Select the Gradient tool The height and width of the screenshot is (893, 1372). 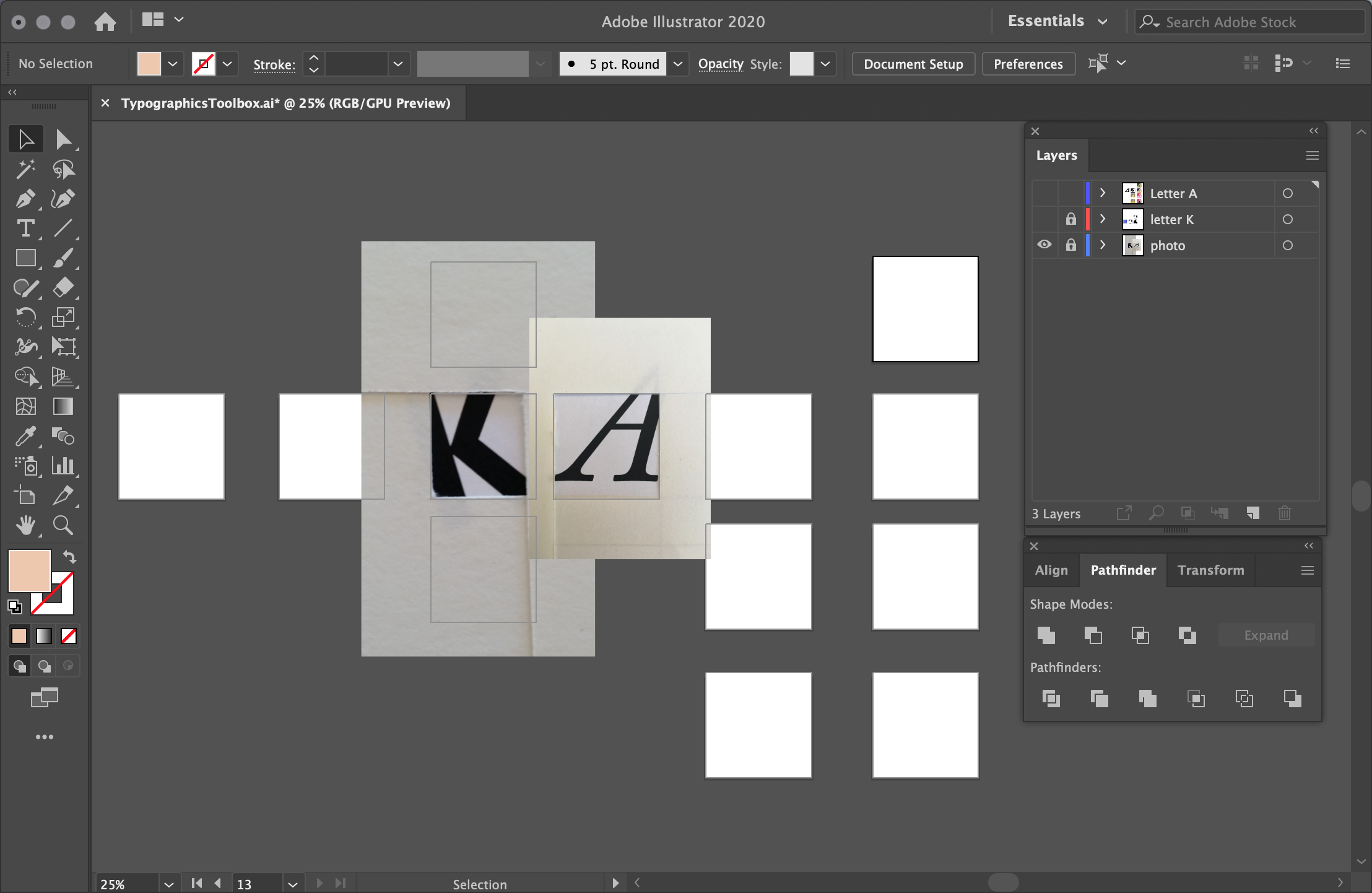[x=63, y=406]
